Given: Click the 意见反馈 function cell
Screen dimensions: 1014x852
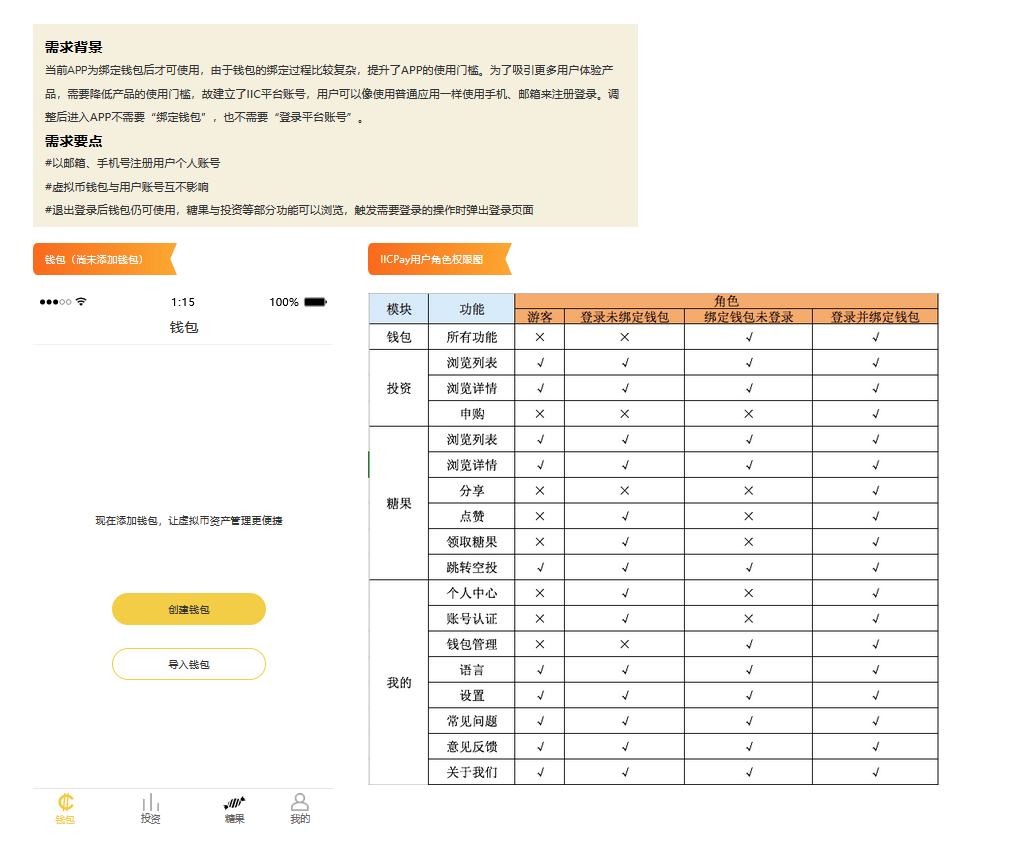Looking at the screenshot, I should pos(471,747).
